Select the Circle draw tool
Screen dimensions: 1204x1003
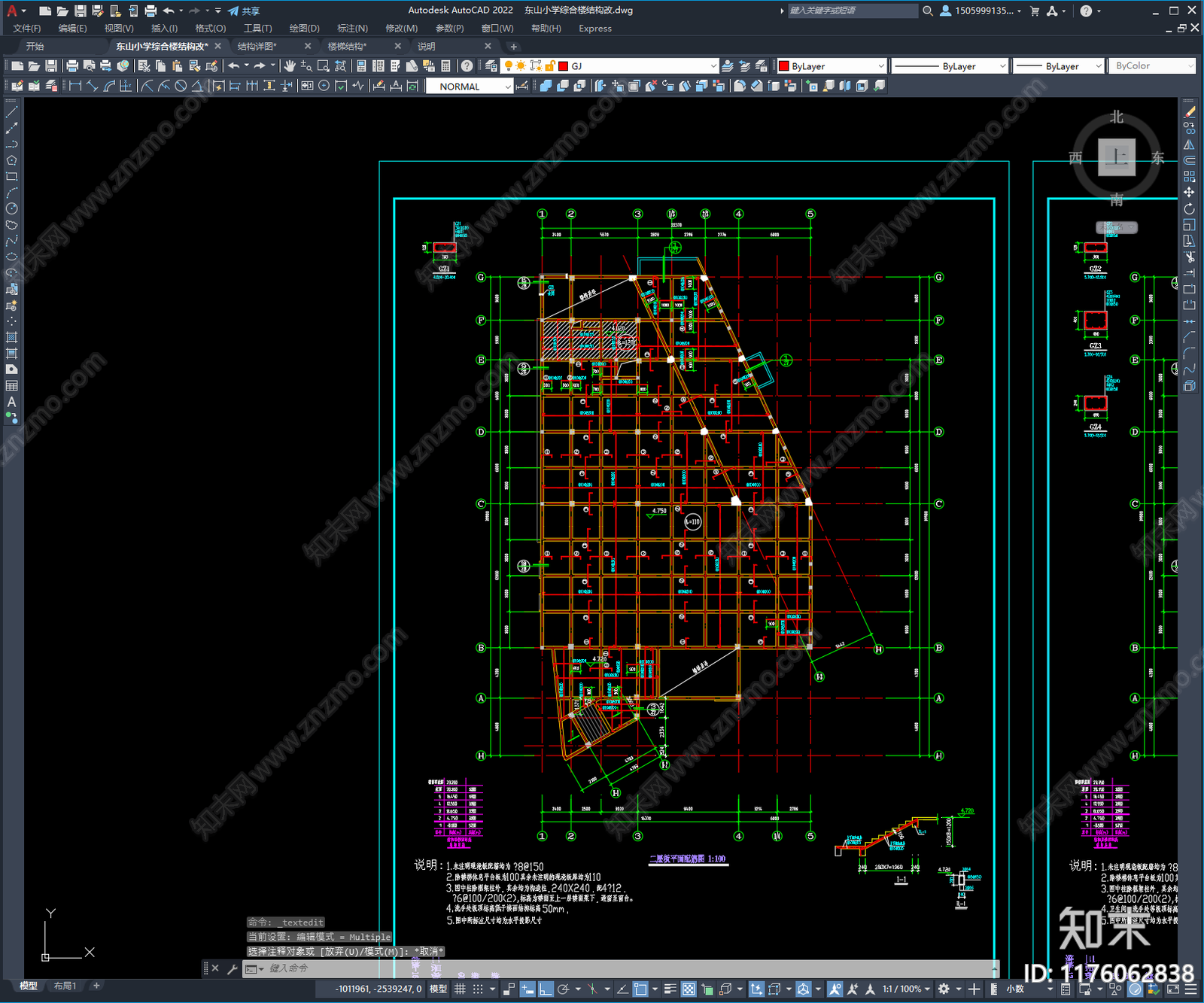click(x=11, y=208)
